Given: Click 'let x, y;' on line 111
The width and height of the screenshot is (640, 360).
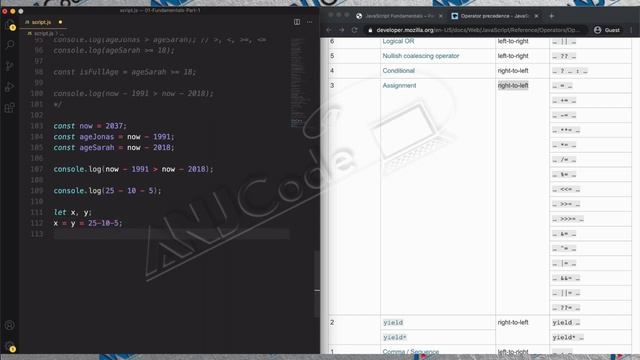Looking at the screenshot, I should point(73,212).
